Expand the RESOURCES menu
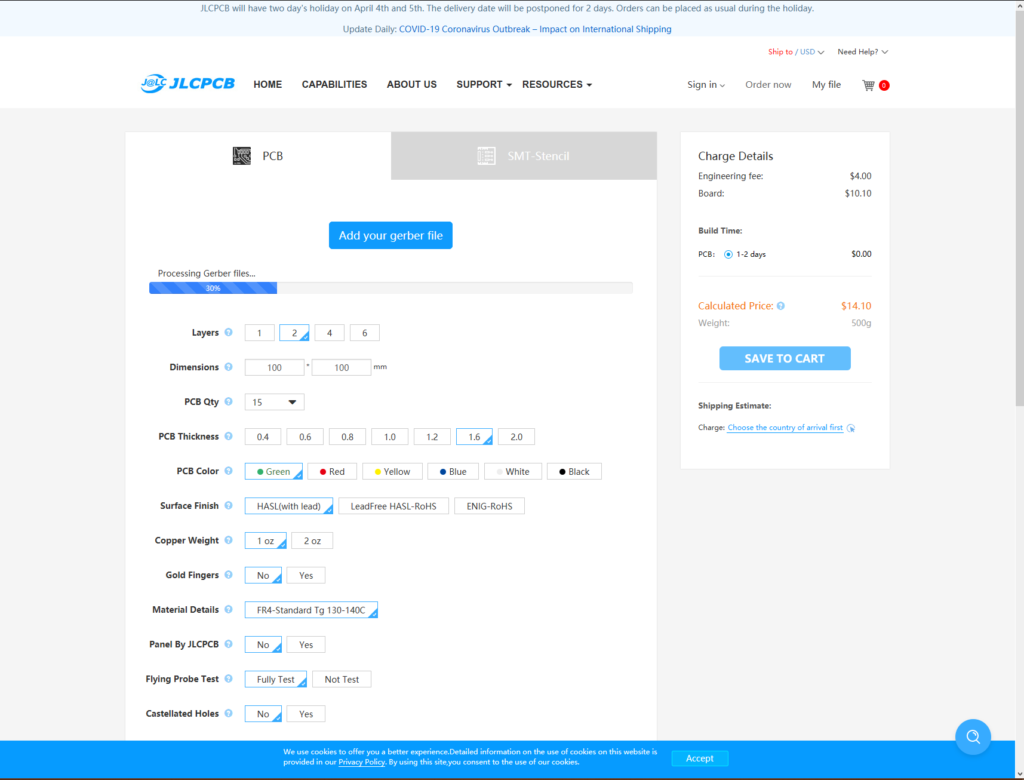Screen dimensions: 1024x780 coord(557,84)
